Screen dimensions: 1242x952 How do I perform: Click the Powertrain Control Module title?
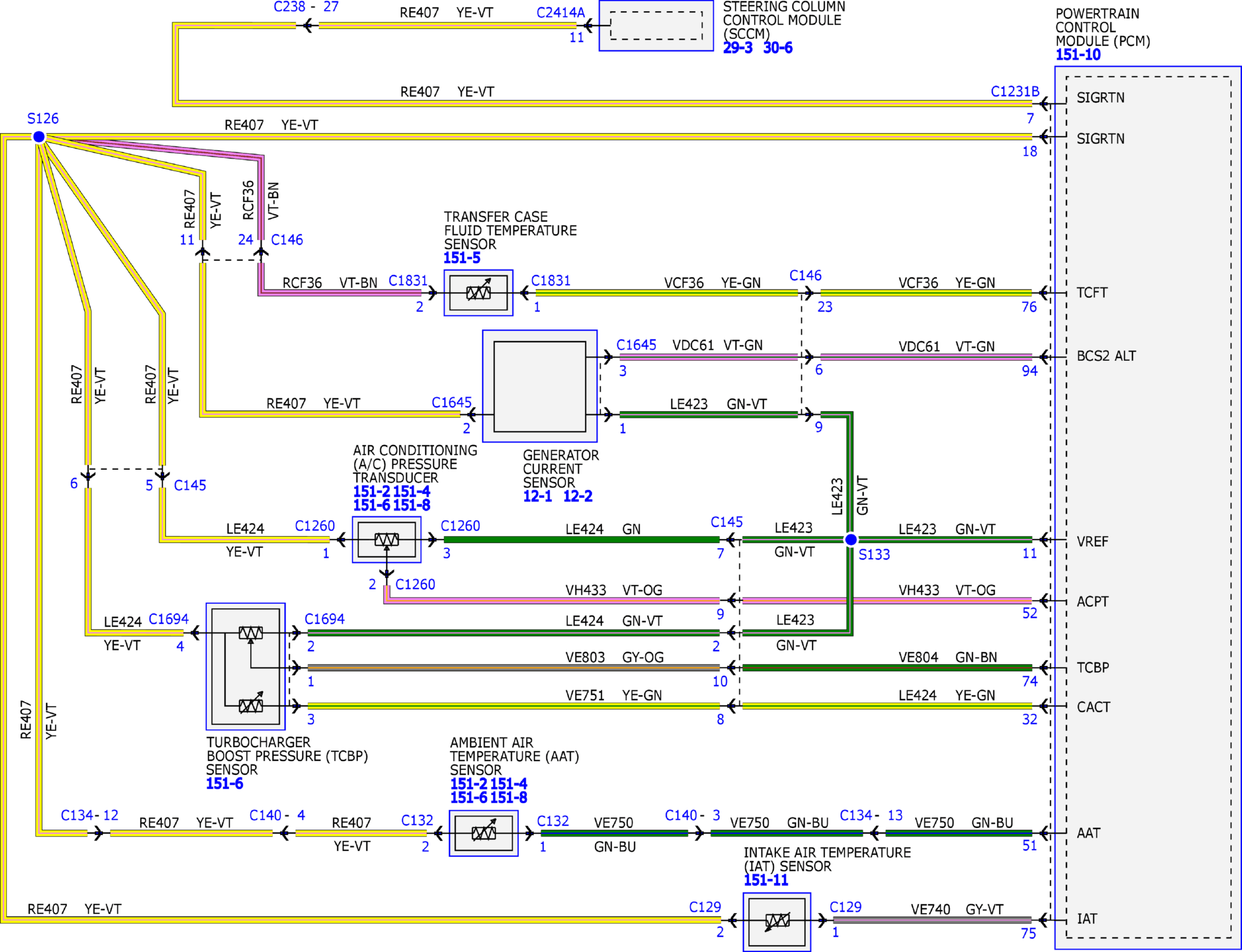(x=1103, y=27)
